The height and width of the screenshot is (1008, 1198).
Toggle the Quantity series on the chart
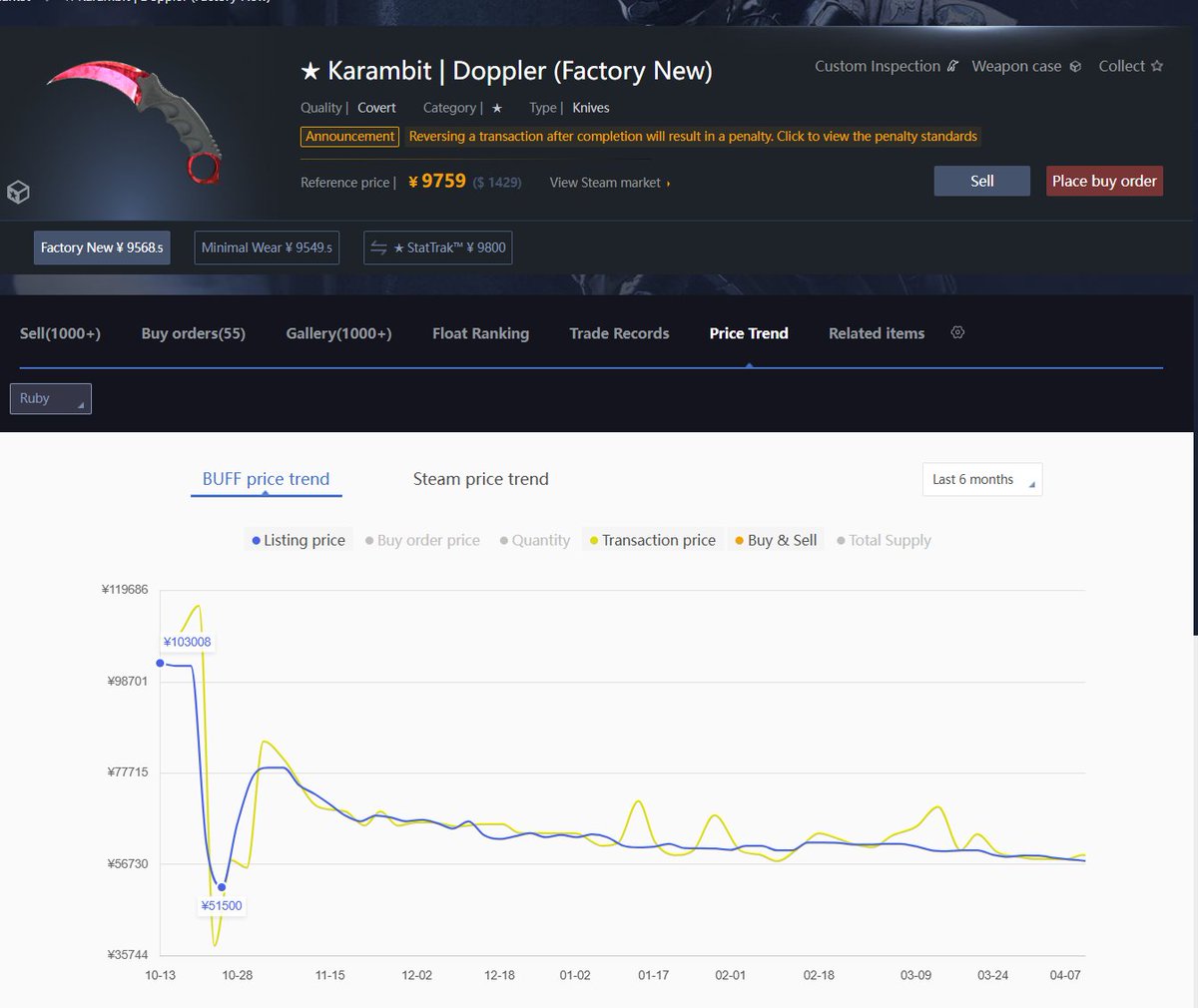(x=534, y=540)
